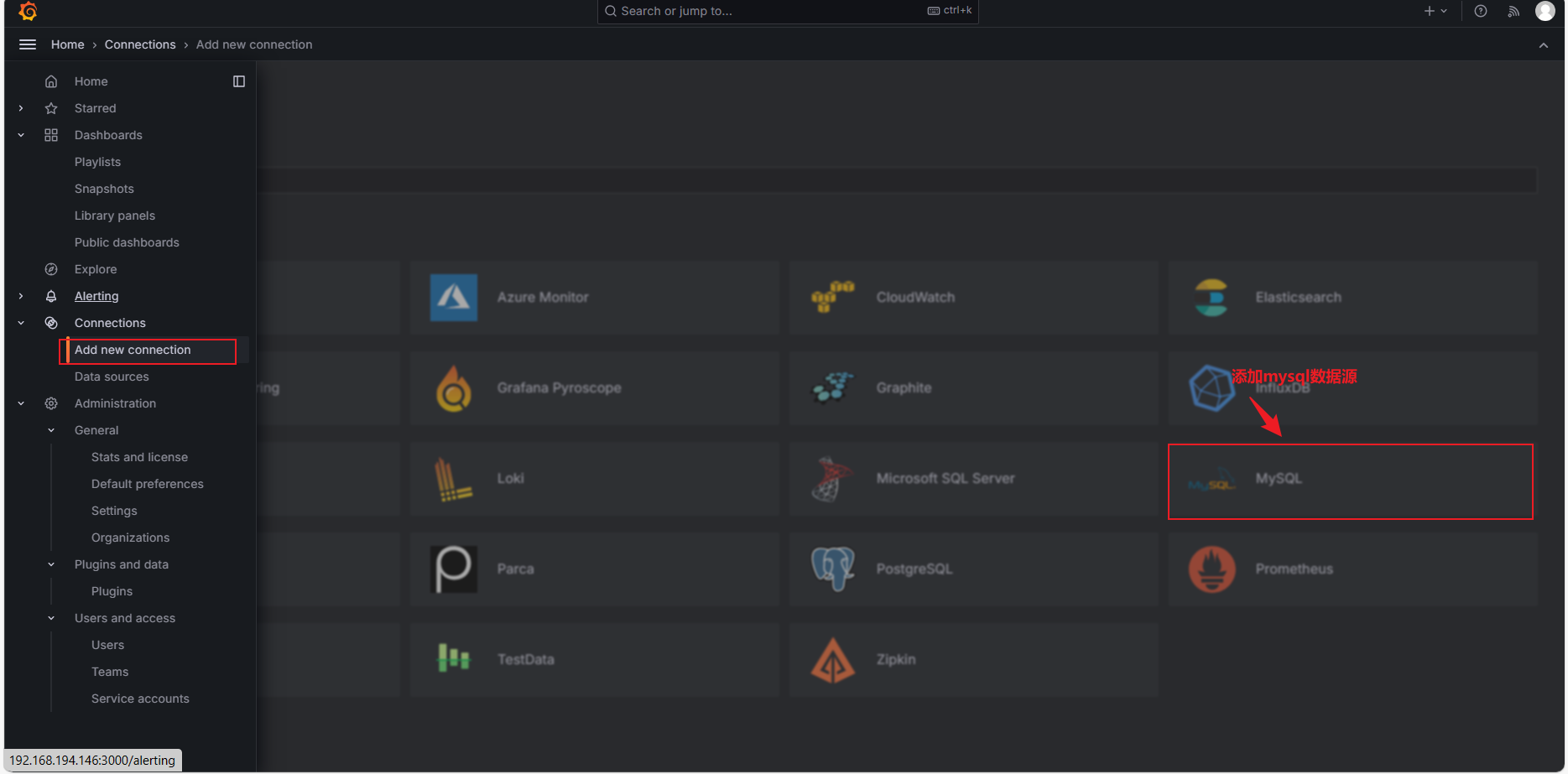Focus the Search or jump to field
The width and height of the screenshot is (1568, 774).
point(788,11)
